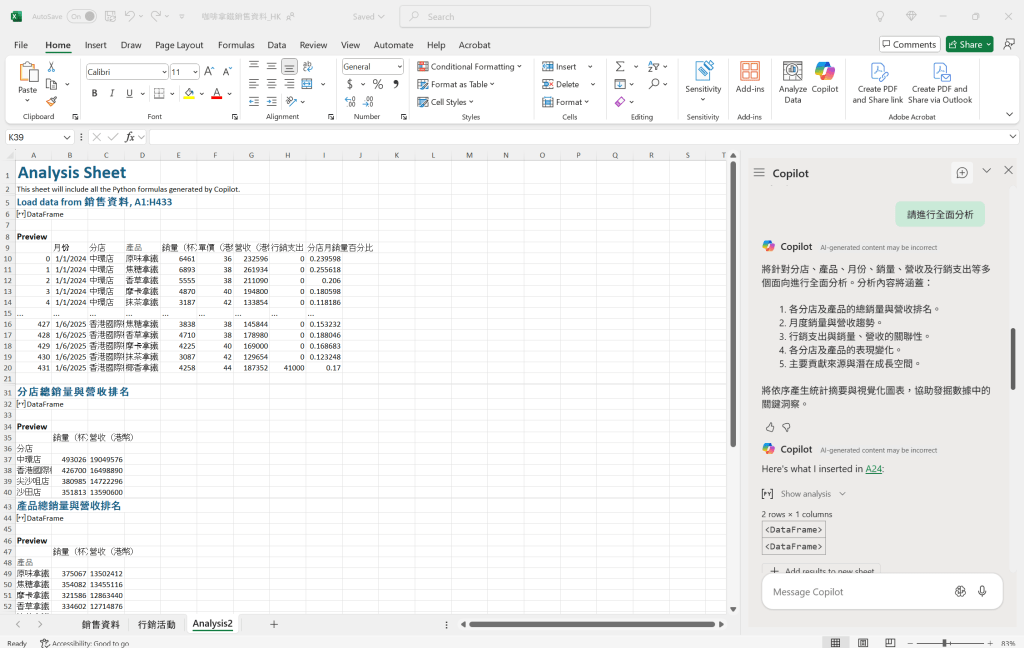Give thumbs down to Copilot response
Viewport: 1024px width, 648px height.
point(786,427)
